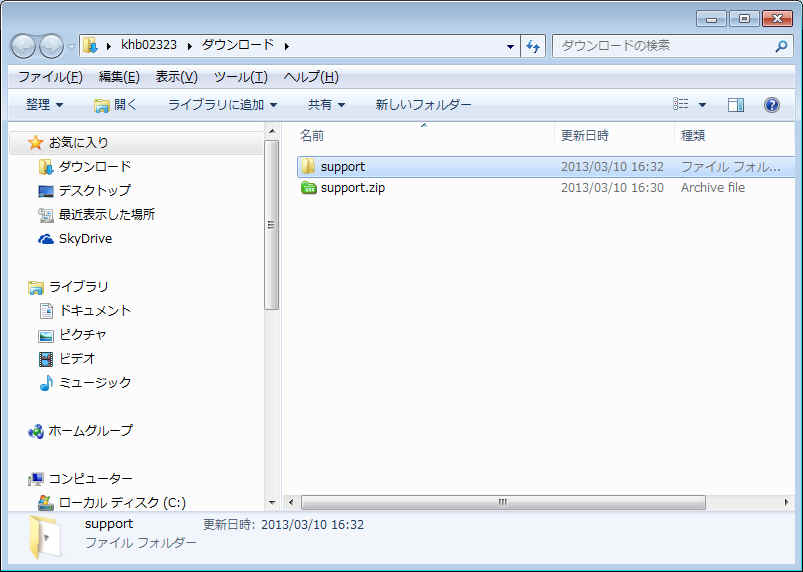
Task: Click the sidebar scroll down arrow
Action: 272,503
